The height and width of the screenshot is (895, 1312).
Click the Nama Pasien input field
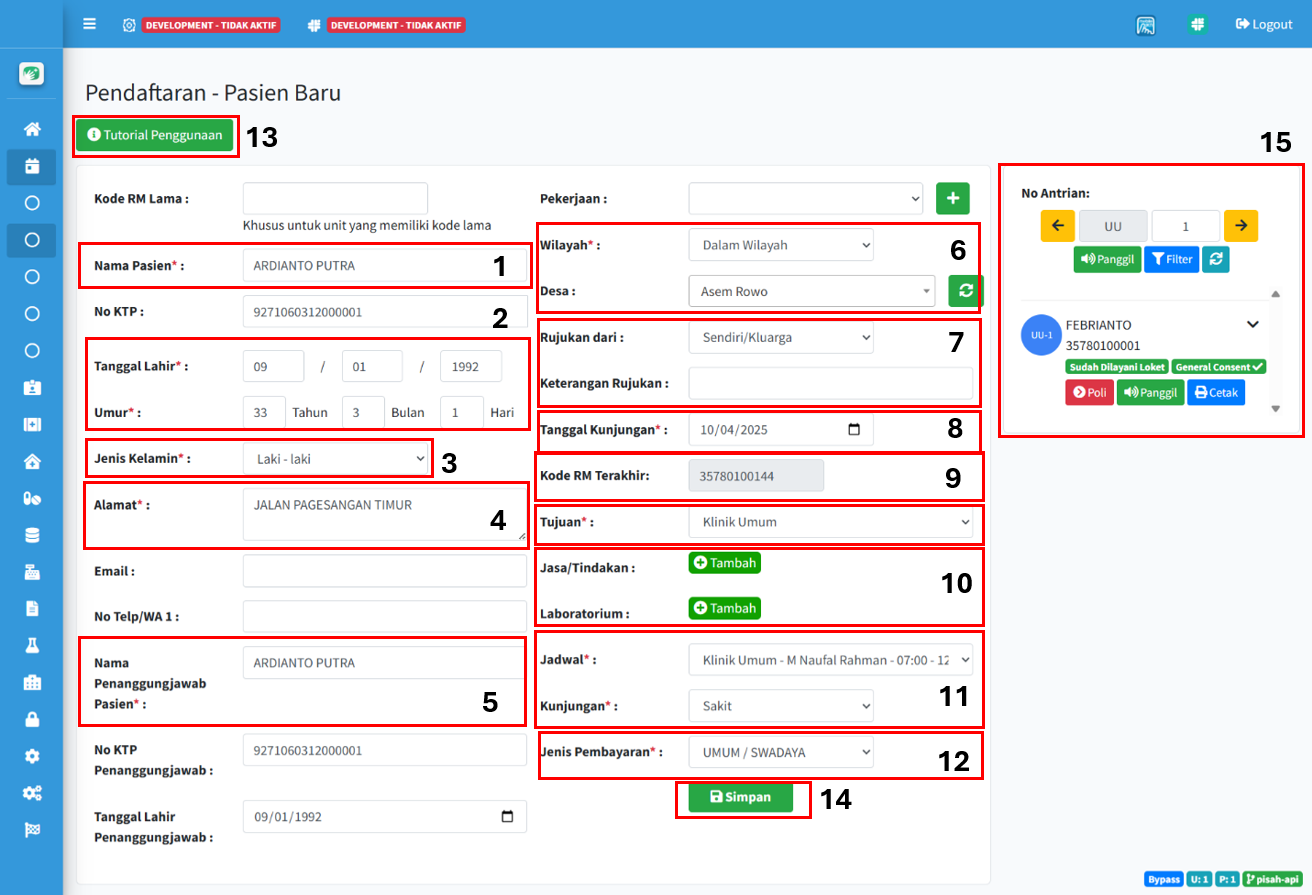(x=384, y=266)
